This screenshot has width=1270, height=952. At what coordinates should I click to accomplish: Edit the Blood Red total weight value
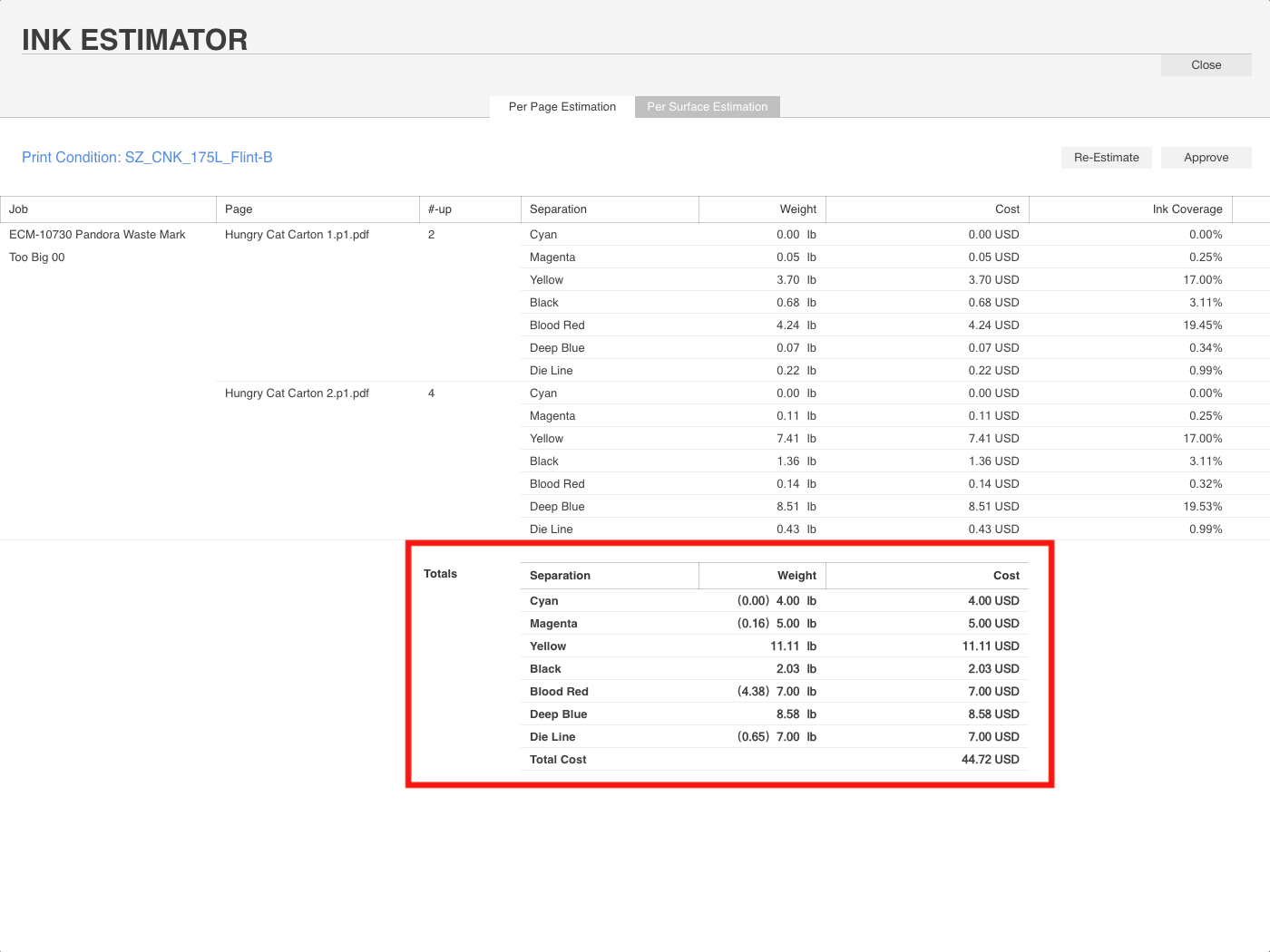(x=787, y=692)
